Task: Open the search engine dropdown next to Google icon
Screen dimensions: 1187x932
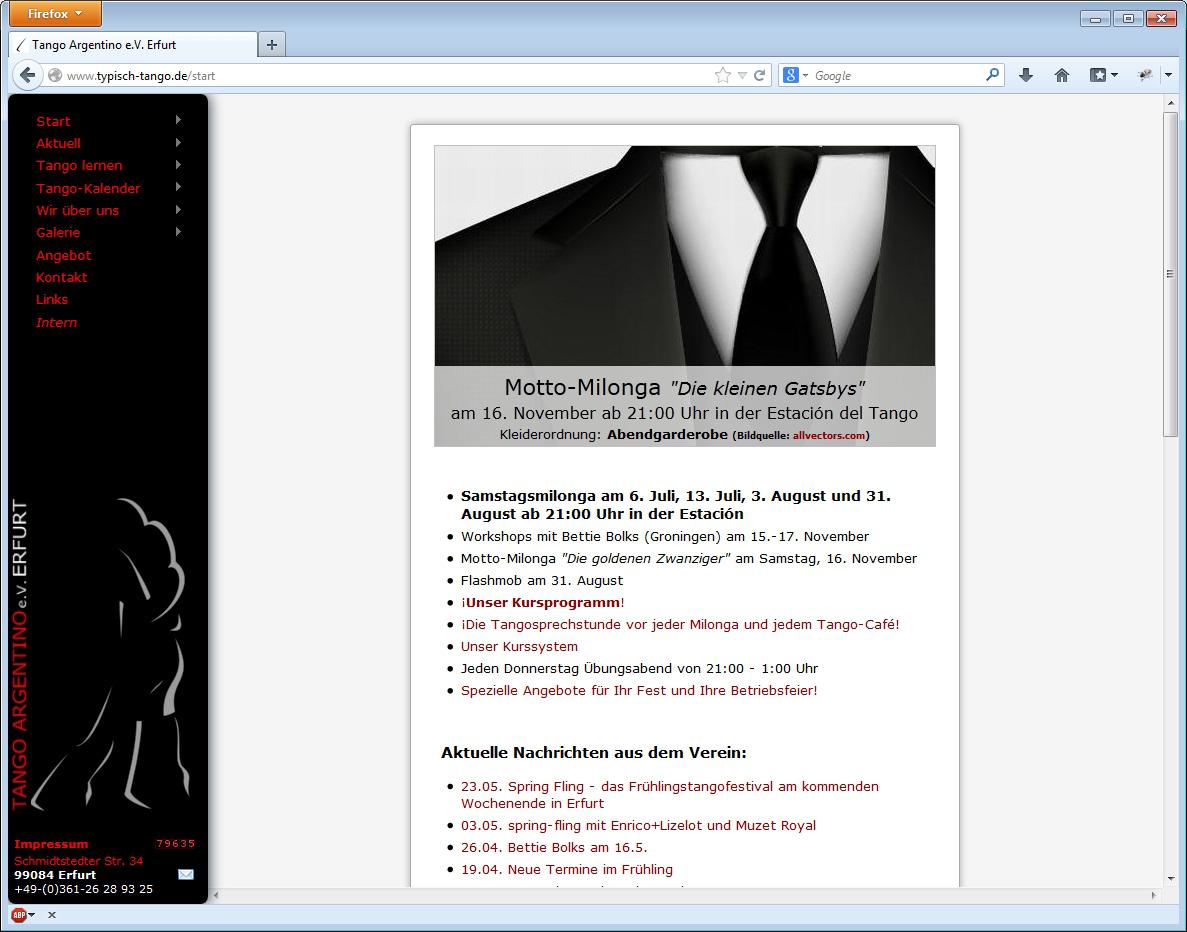Action: [796, 75]
